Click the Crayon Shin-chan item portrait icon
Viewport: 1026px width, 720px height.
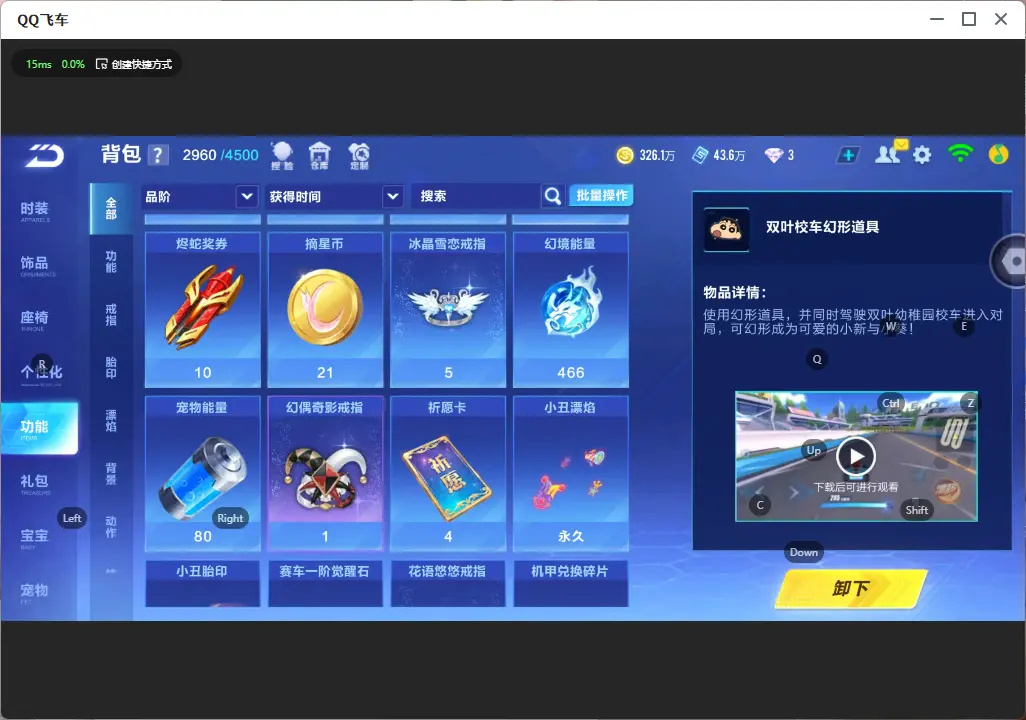click(726, 229)
